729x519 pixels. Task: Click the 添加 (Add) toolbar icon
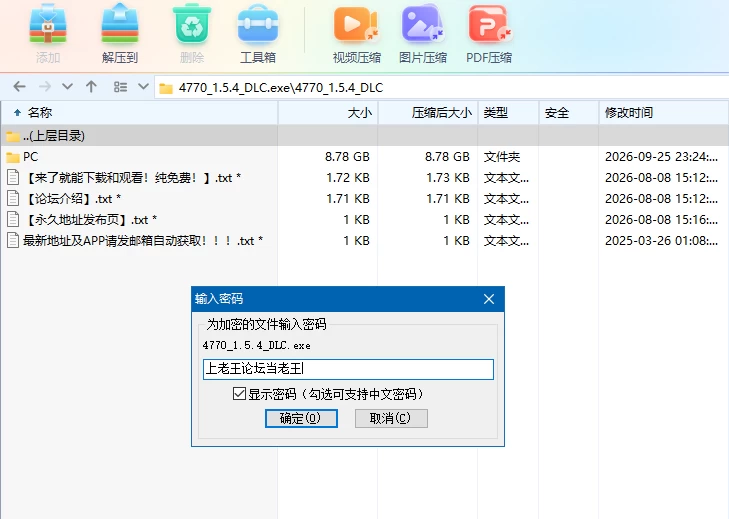(x=48, y=24)
